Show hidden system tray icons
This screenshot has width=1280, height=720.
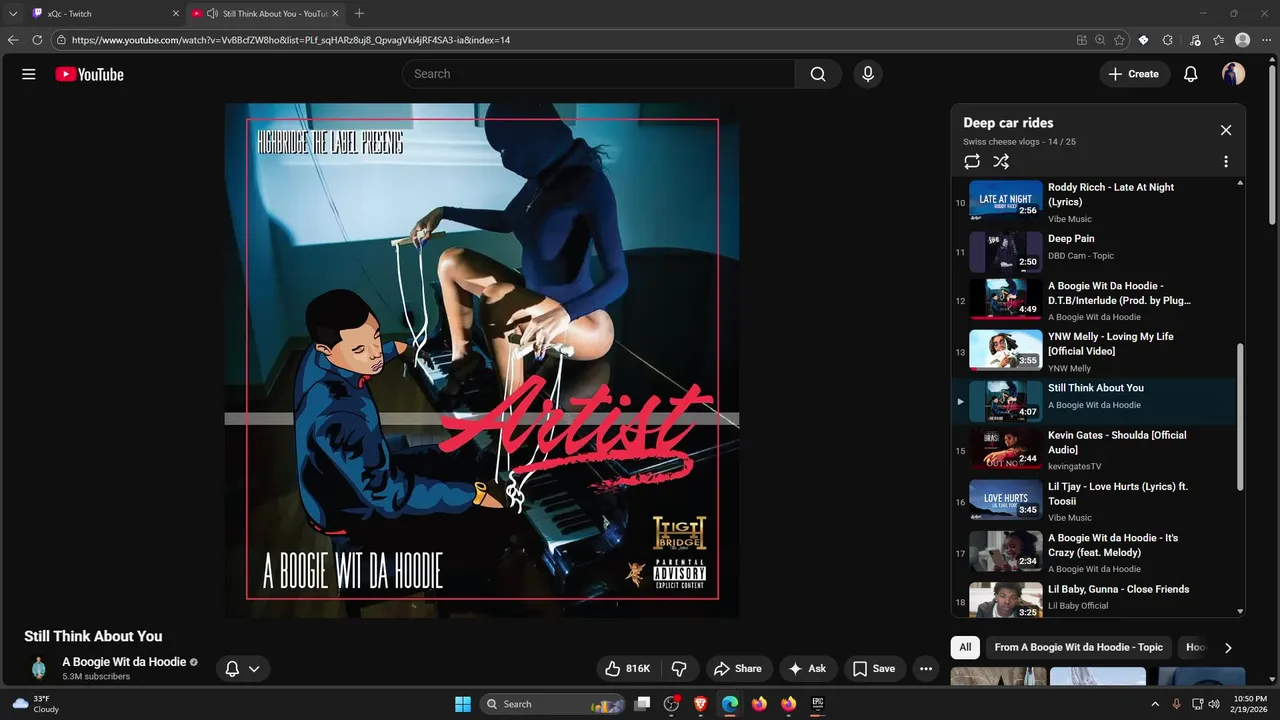pyautogui.click(x=1155, y=704)
